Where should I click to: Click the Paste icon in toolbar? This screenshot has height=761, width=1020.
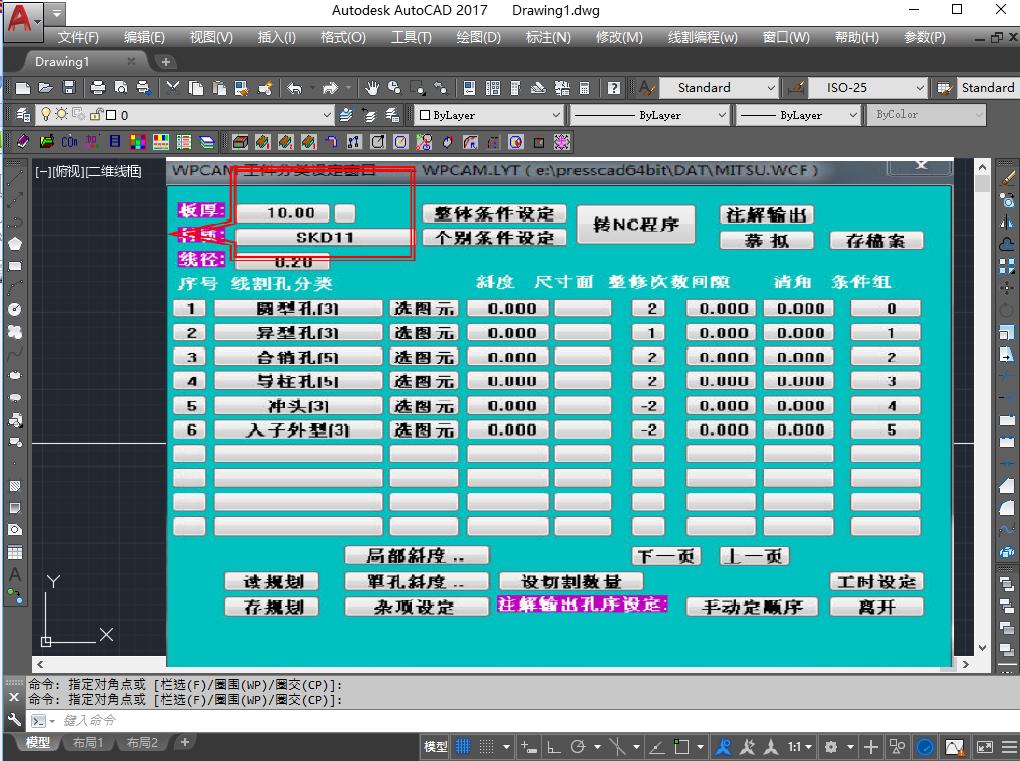pos(219,88)
